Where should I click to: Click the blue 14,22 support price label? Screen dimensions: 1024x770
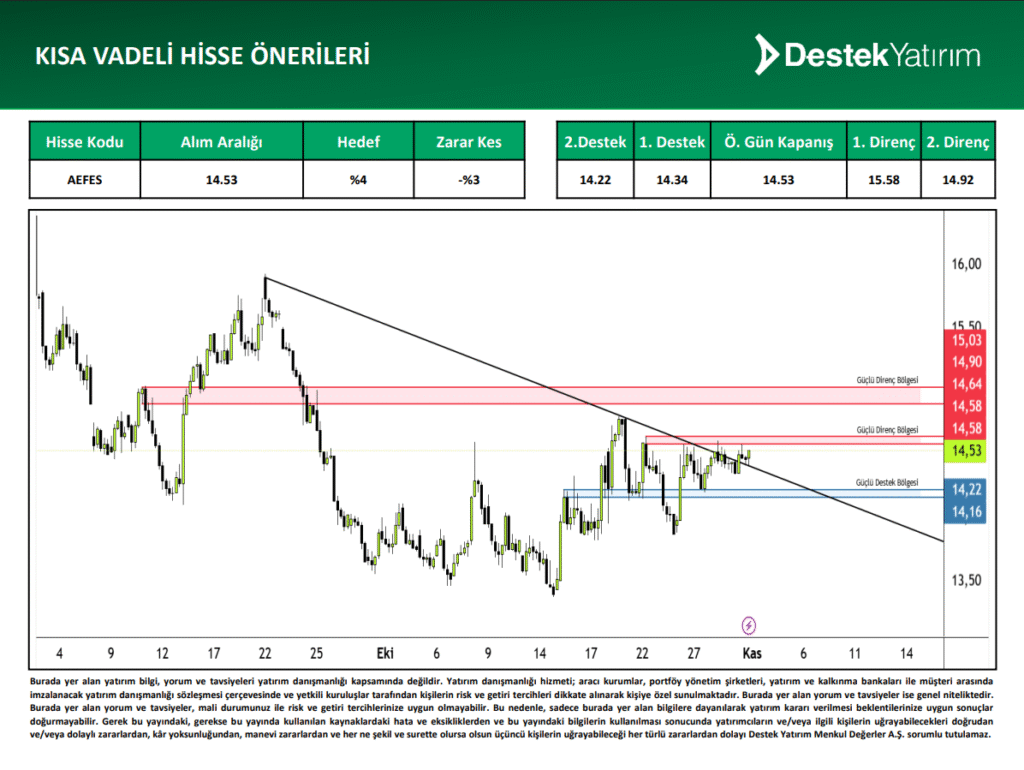(966, 489)
